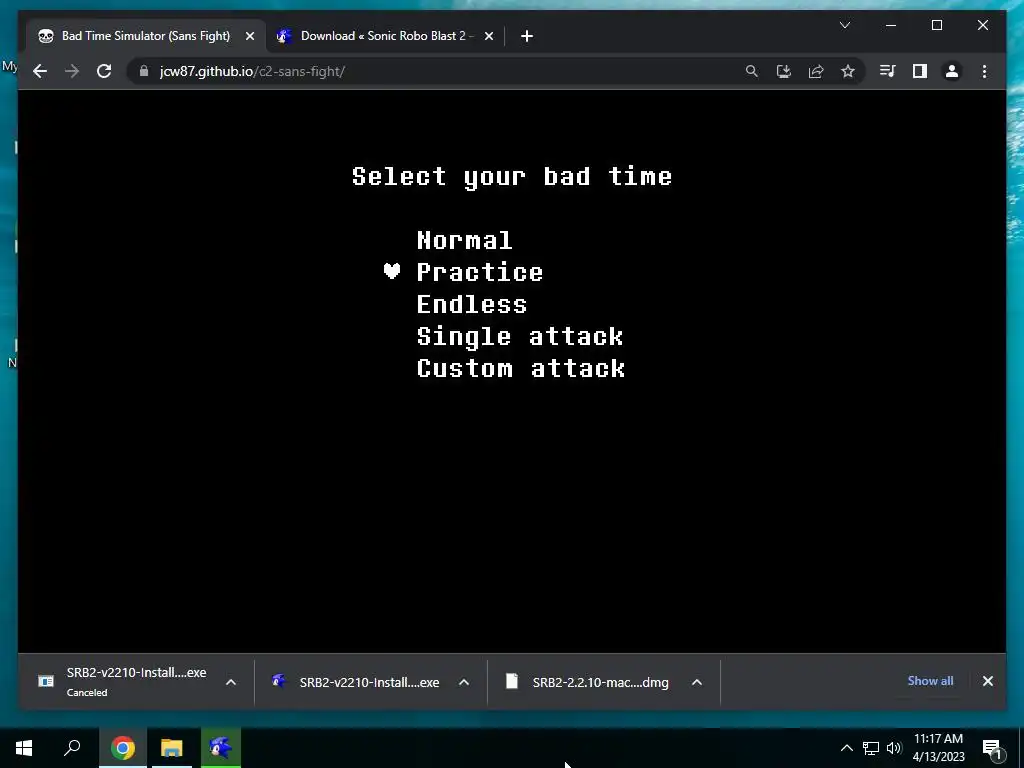Choose Custom attack mode
The height and width of the screenshot is (768, 1024).
tap(520, 368)
